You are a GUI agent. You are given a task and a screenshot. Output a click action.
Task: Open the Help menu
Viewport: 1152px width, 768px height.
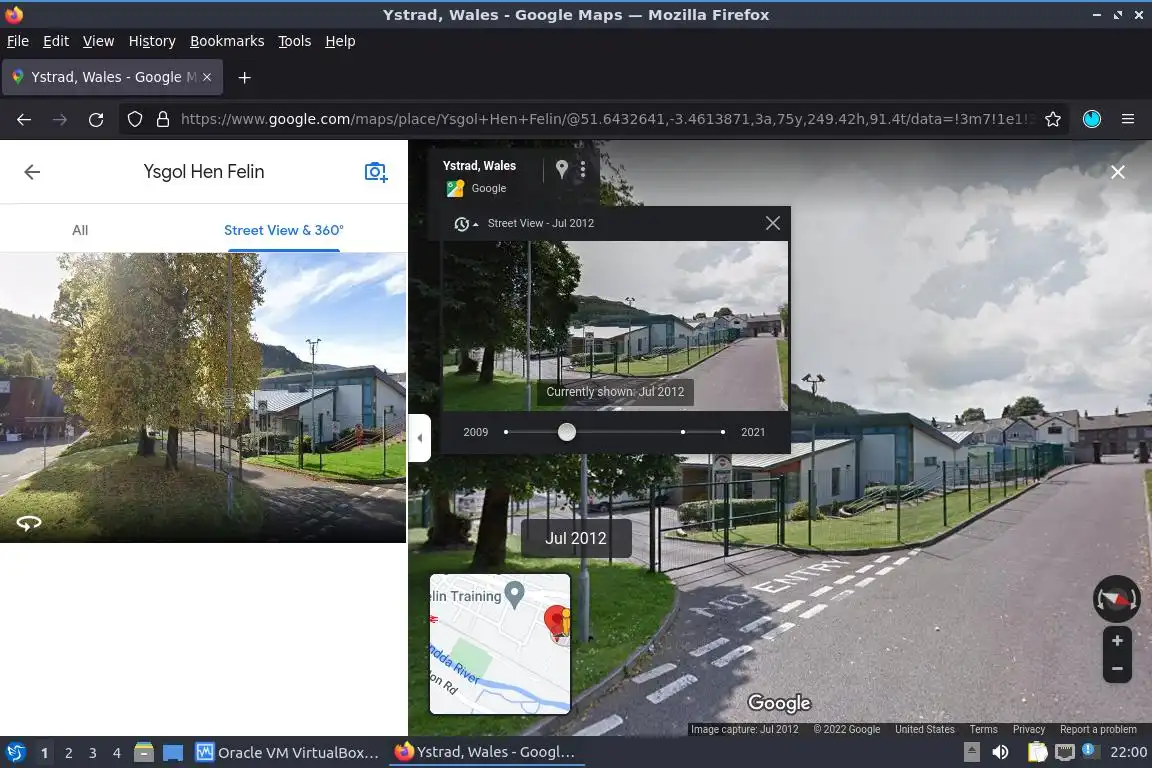point(340,41)
